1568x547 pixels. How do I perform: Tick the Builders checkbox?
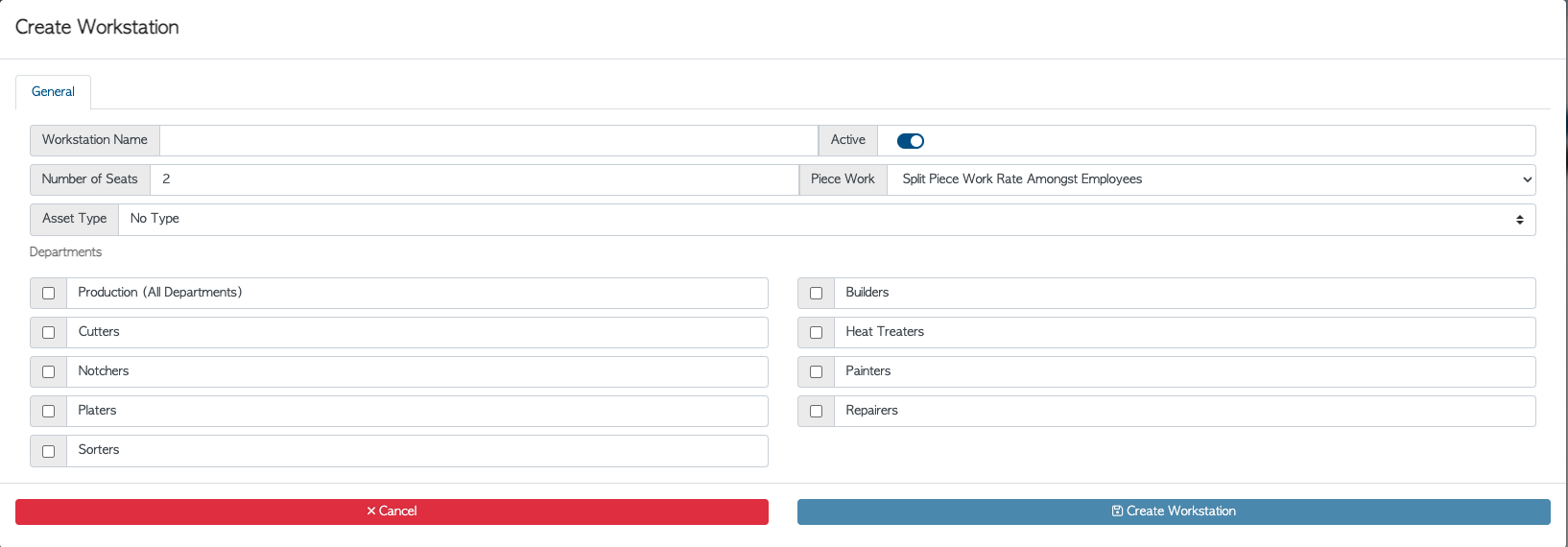coord(817,294)
